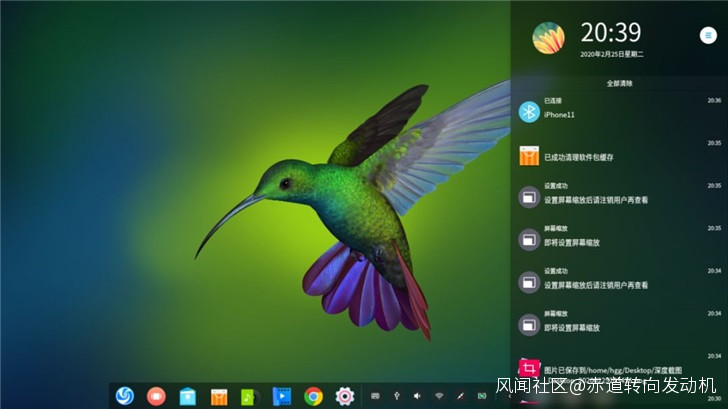Open the round menu button beside the clock

pyautogui.click(x=708, y=35)
